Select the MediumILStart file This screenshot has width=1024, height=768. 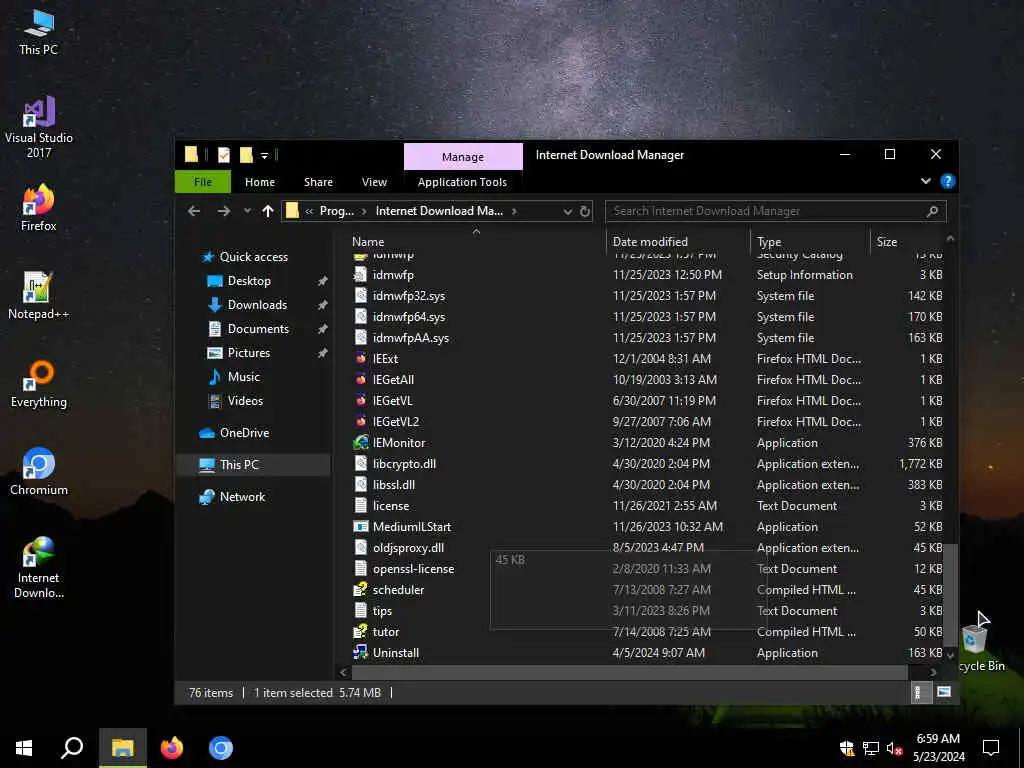point(411,527)
